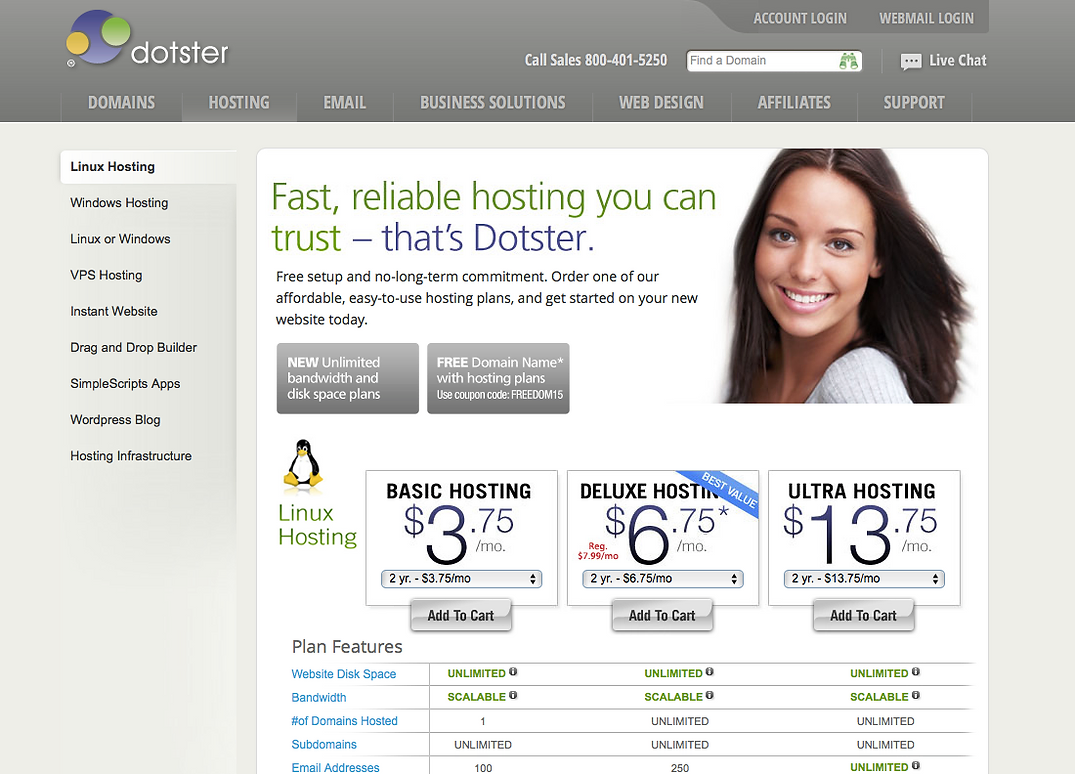This screenshot has height=774, width=1075.
Task: Click info icon for Ultra plan Website Disk Space
Action: tap(915, 672)
